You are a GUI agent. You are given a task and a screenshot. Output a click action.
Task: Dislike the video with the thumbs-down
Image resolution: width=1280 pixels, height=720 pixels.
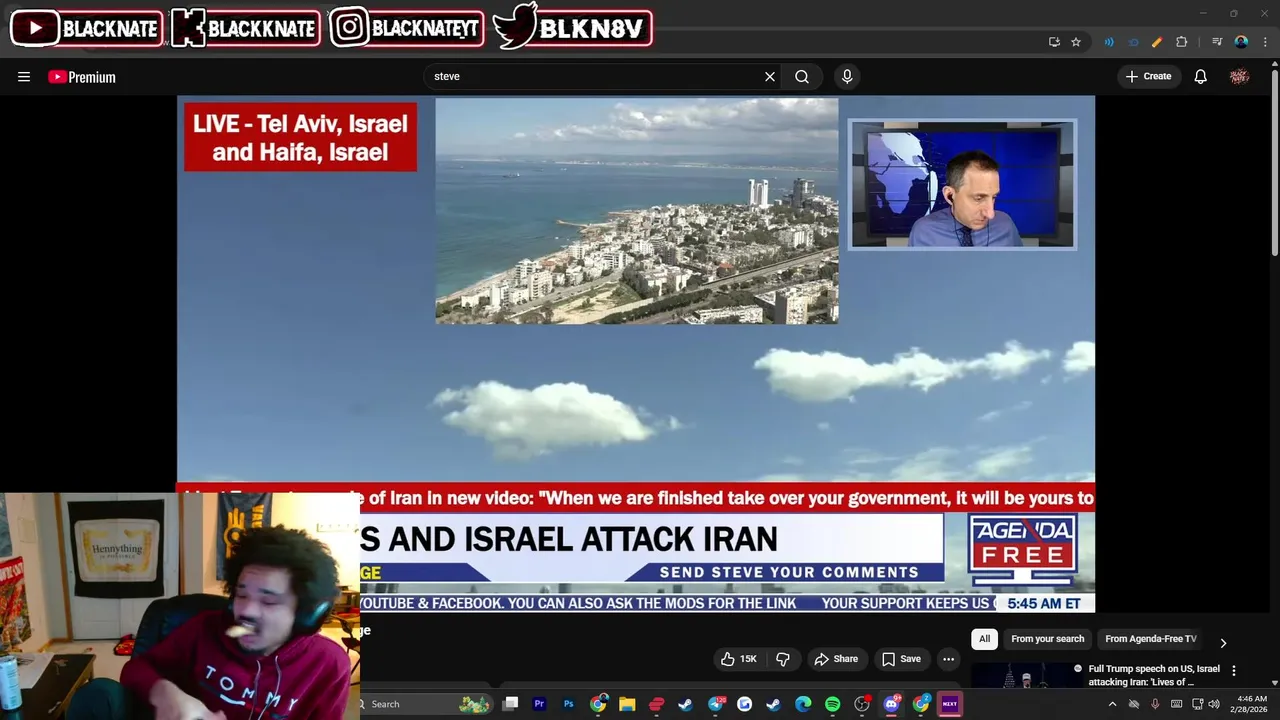(x=783, y=659)
